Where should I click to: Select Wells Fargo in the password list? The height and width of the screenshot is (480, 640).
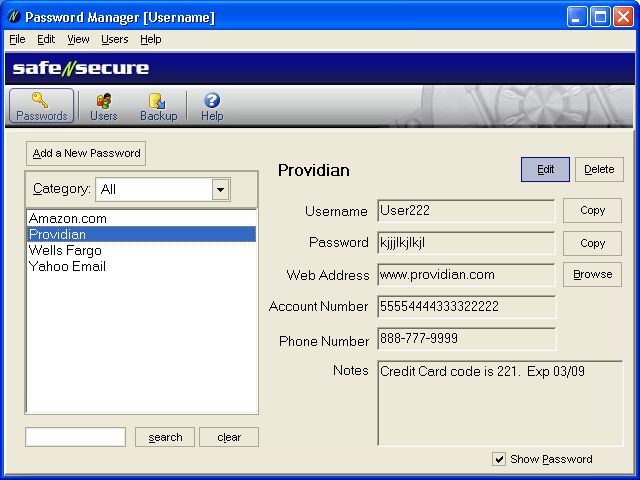pyautogui.click(x=67, y=250)
